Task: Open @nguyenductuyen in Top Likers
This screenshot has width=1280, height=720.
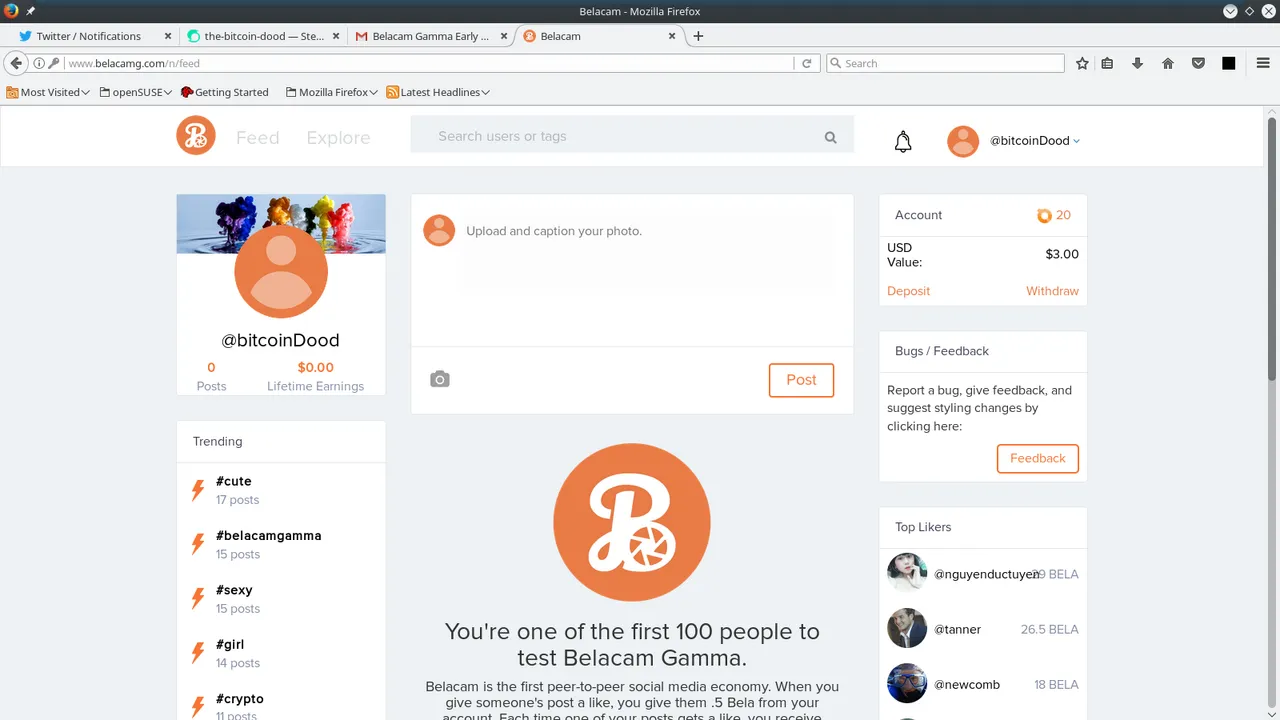Action: (986, 574)
